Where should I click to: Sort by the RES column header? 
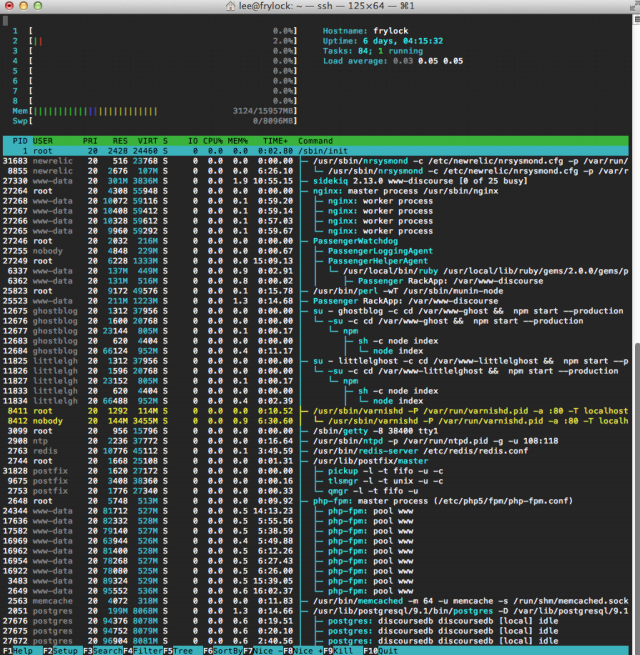click(120, 141)
